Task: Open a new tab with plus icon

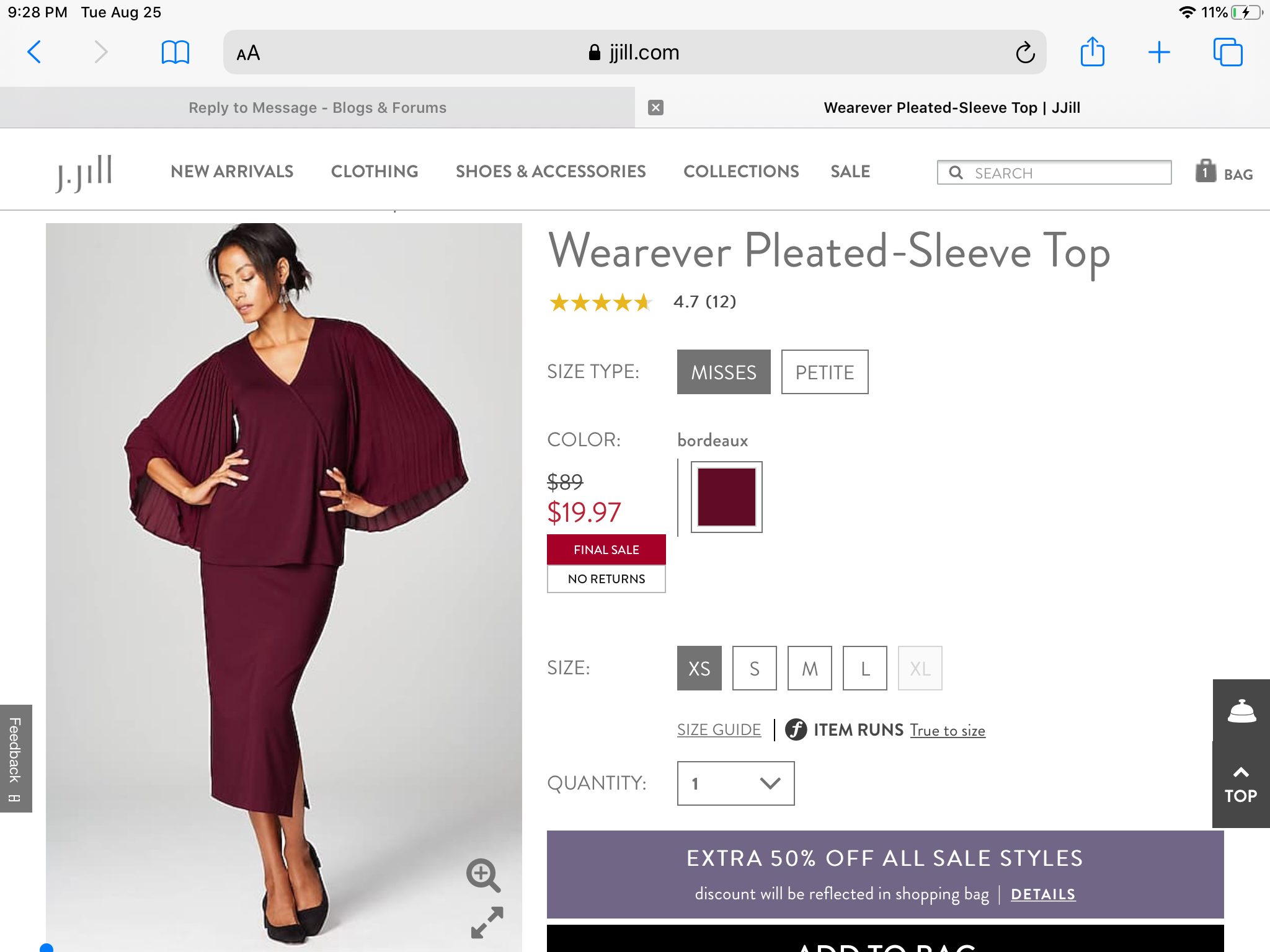Action: (1158, 52)
